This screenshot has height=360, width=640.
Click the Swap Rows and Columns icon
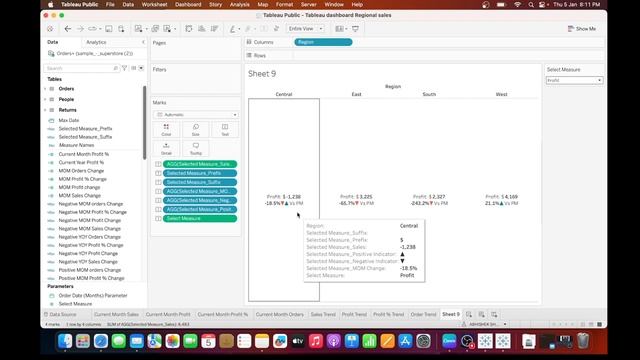189,29
